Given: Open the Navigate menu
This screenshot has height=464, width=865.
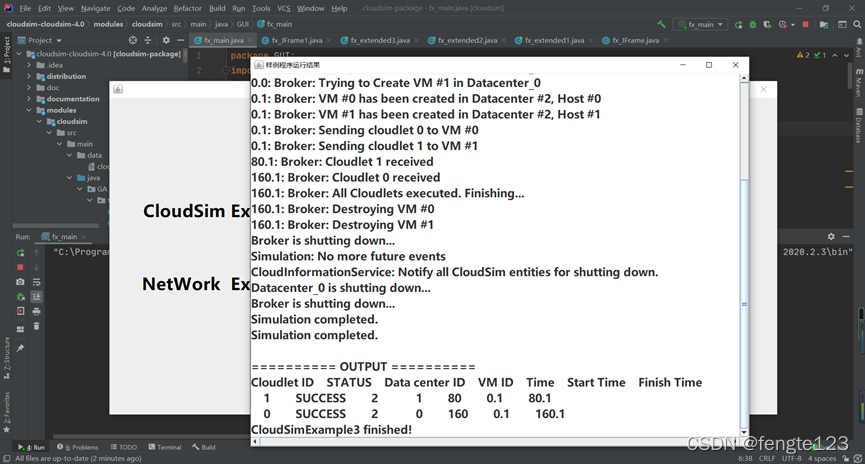Looking at the screenshot, I should [95, 8].
